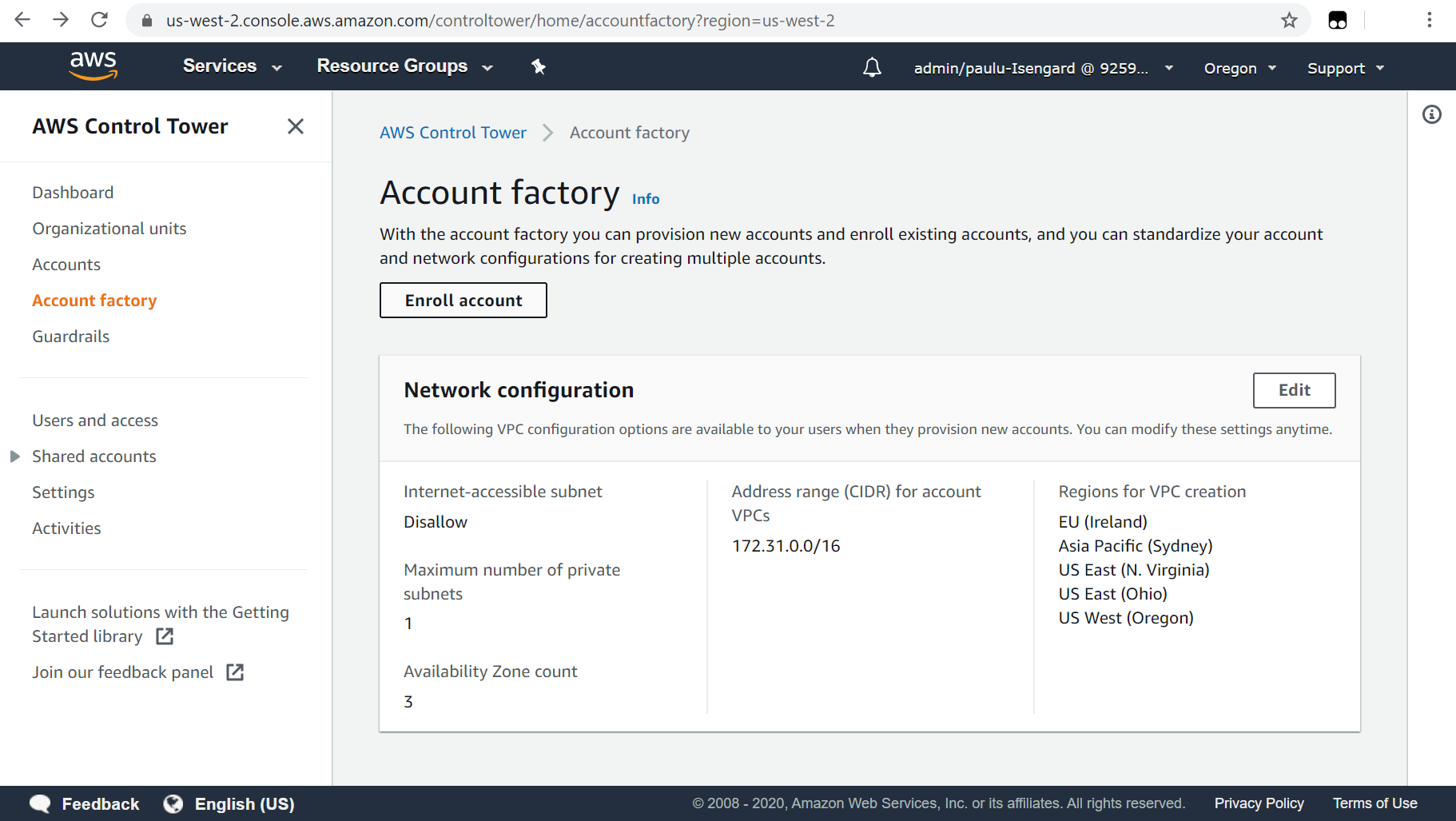
Task: Click the external link icon next to Getting Started library
Action: click(165, 636)
